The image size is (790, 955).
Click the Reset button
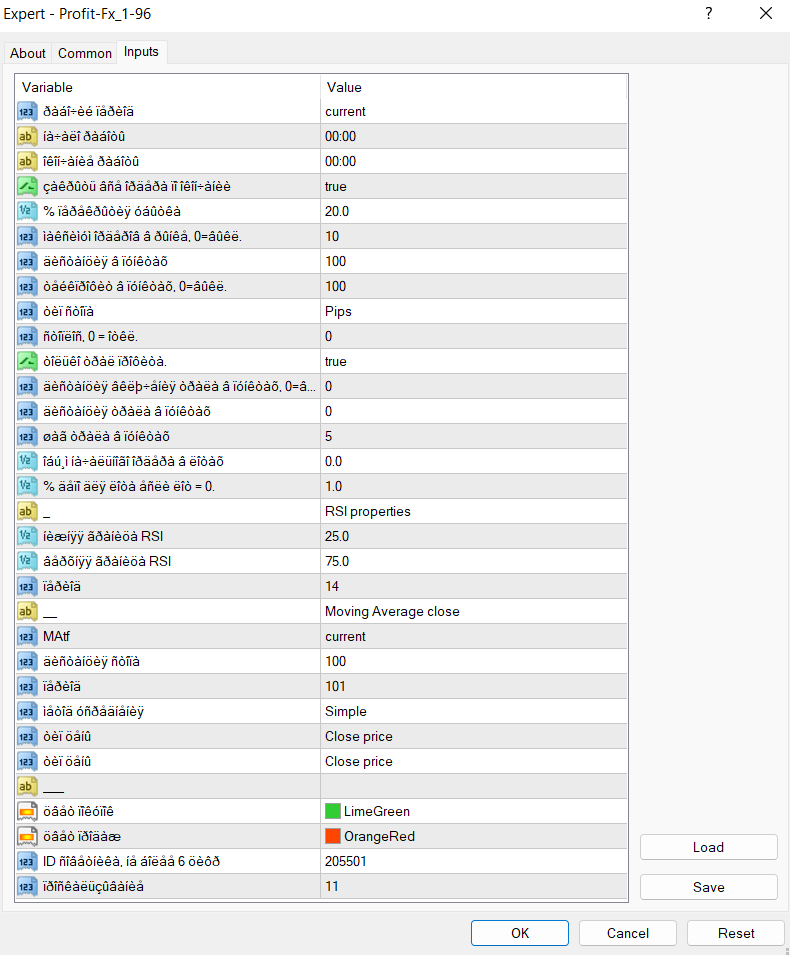(x=736, y=933)
